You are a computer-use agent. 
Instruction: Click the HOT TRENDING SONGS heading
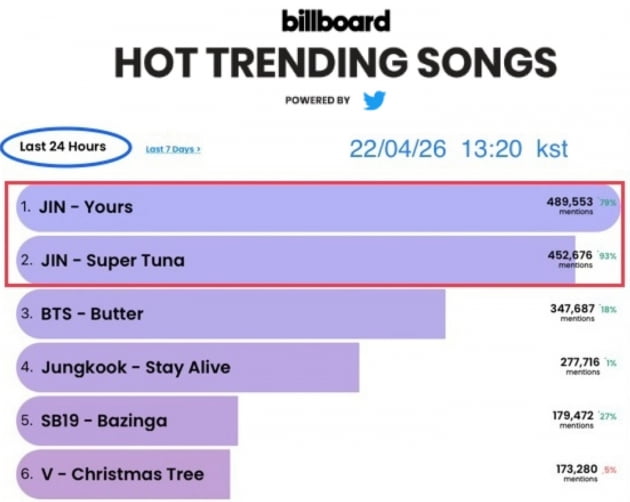click(335, 62)
